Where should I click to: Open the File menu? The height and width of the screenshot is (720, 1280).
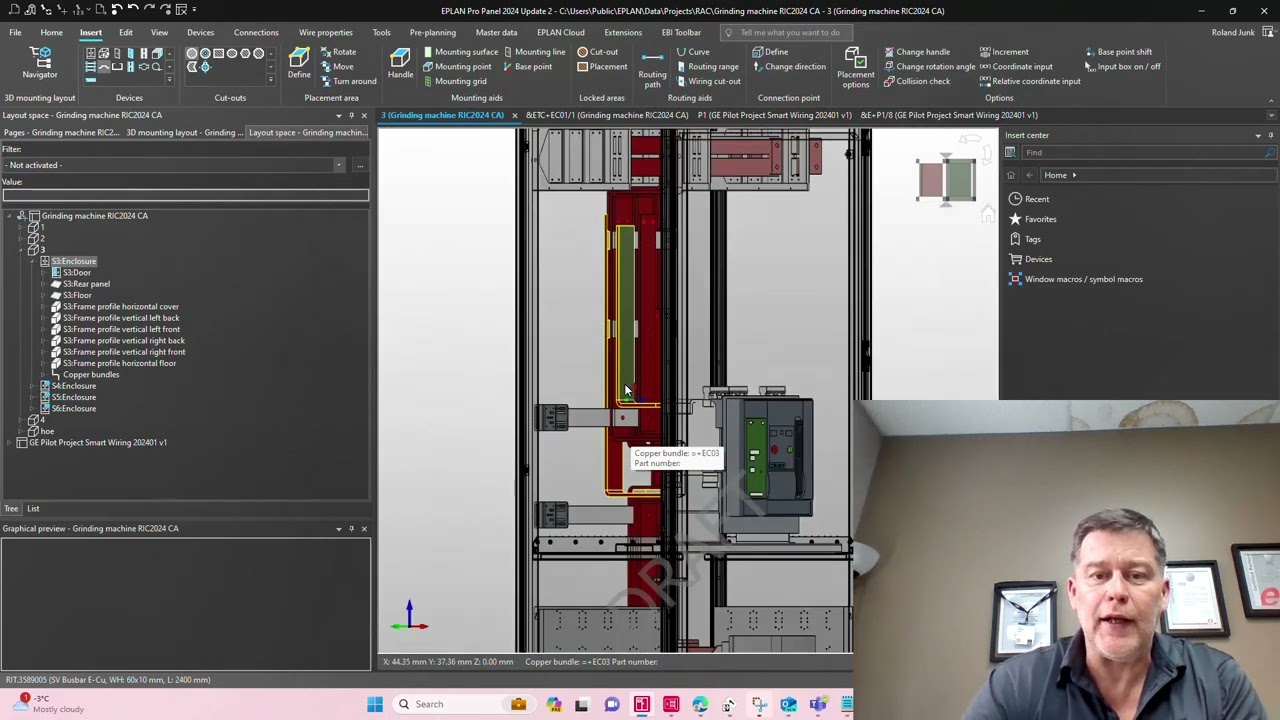tap(15, 32)
